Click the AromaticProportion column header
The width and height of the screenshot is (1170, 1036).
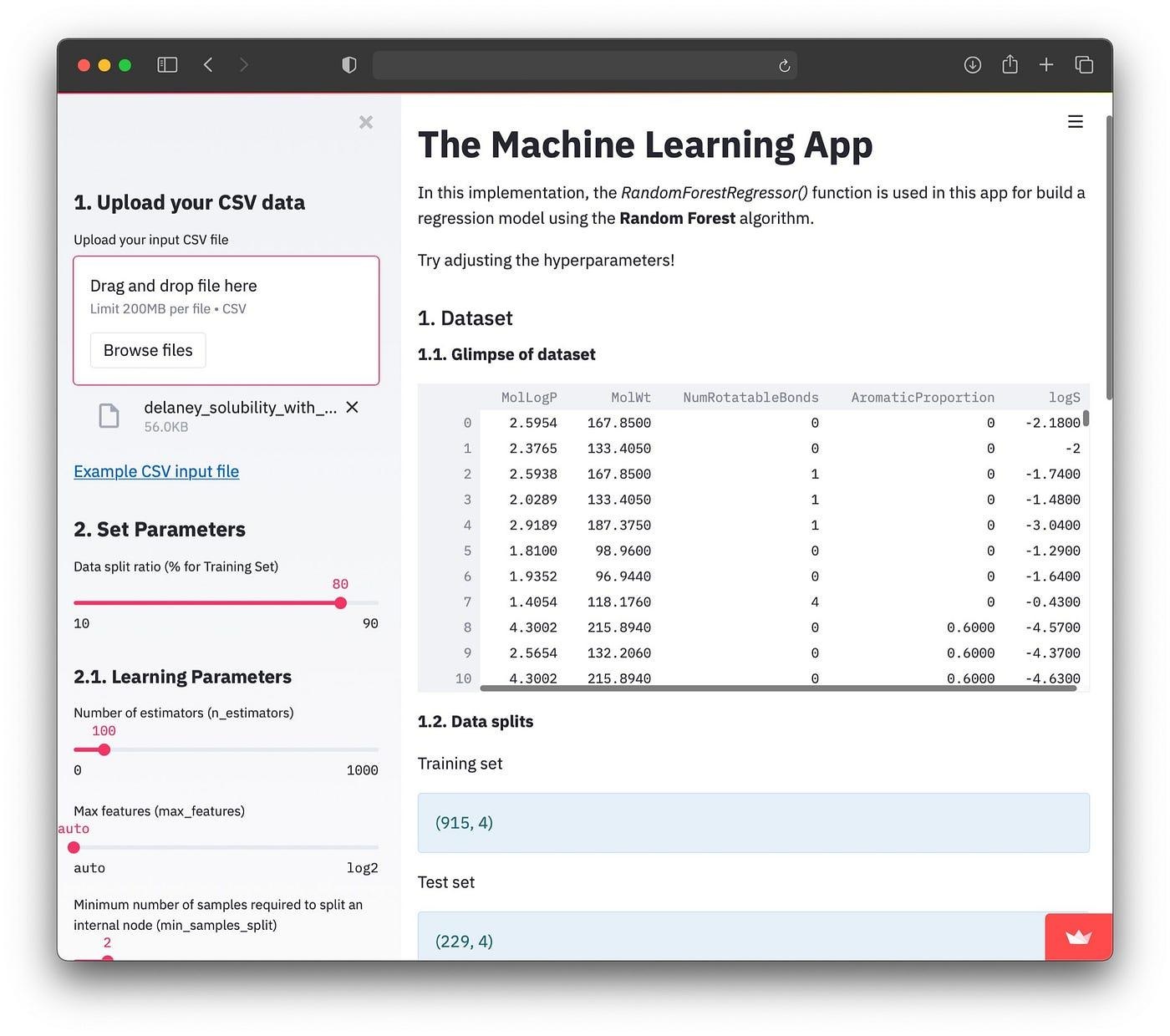923,398
